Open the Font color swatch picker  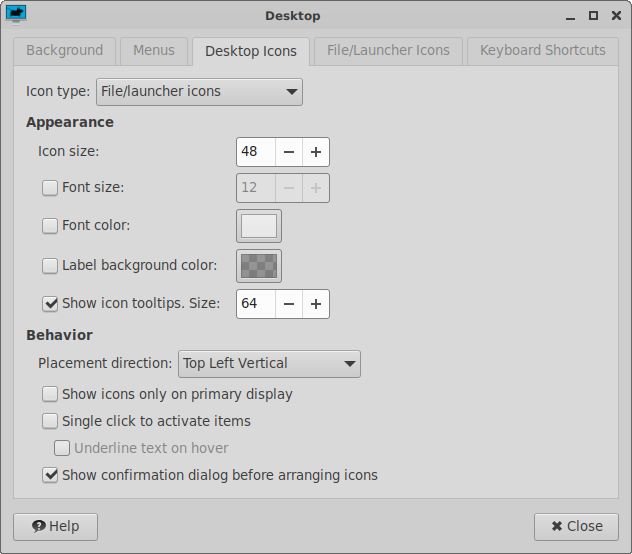(x=259, y=226)
